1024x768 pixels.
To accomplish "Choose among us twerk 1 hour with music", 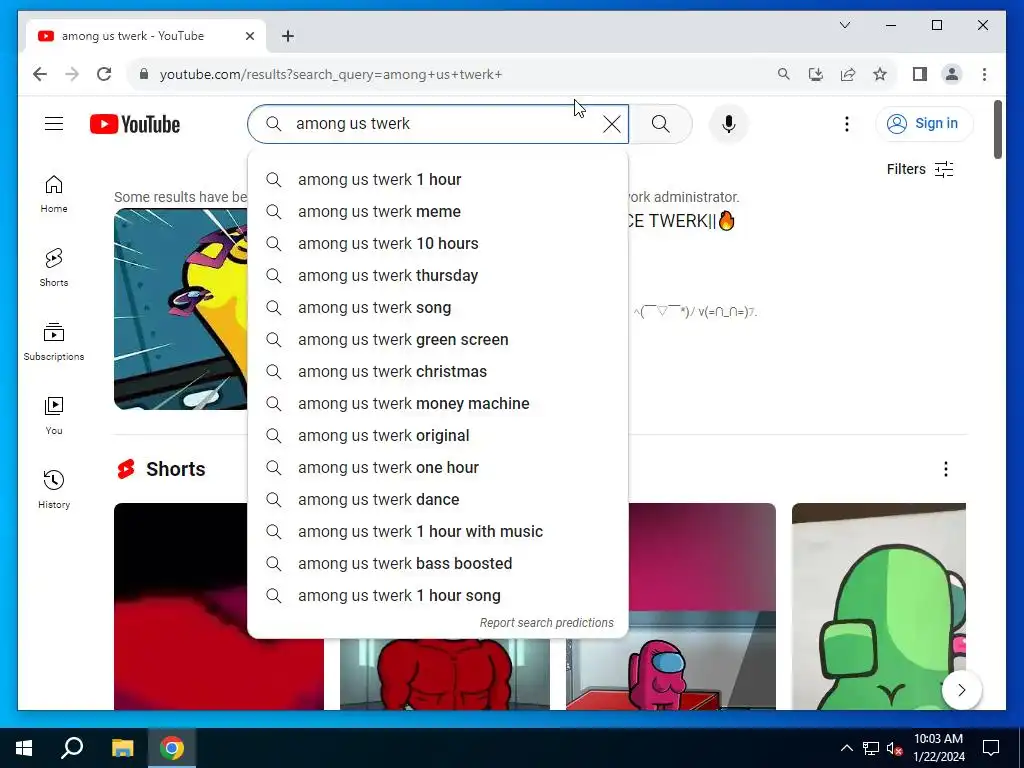I will point(438,532).
